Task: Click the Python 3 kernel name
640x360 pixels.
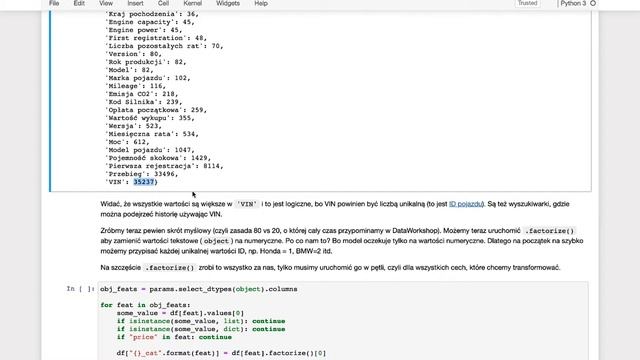Action: click(x=573, y=3)
